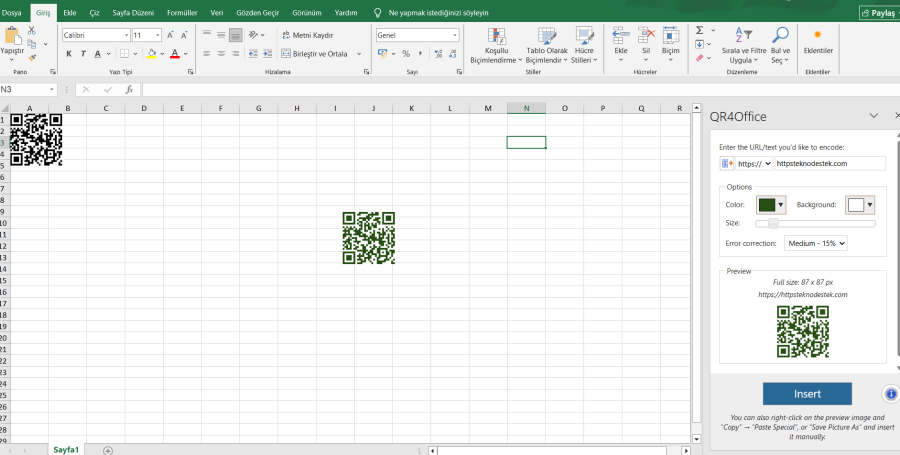This screenshot has width=900, height=455.
Task: Open Bul ve Seç button
Action: [x=780, y=45]
